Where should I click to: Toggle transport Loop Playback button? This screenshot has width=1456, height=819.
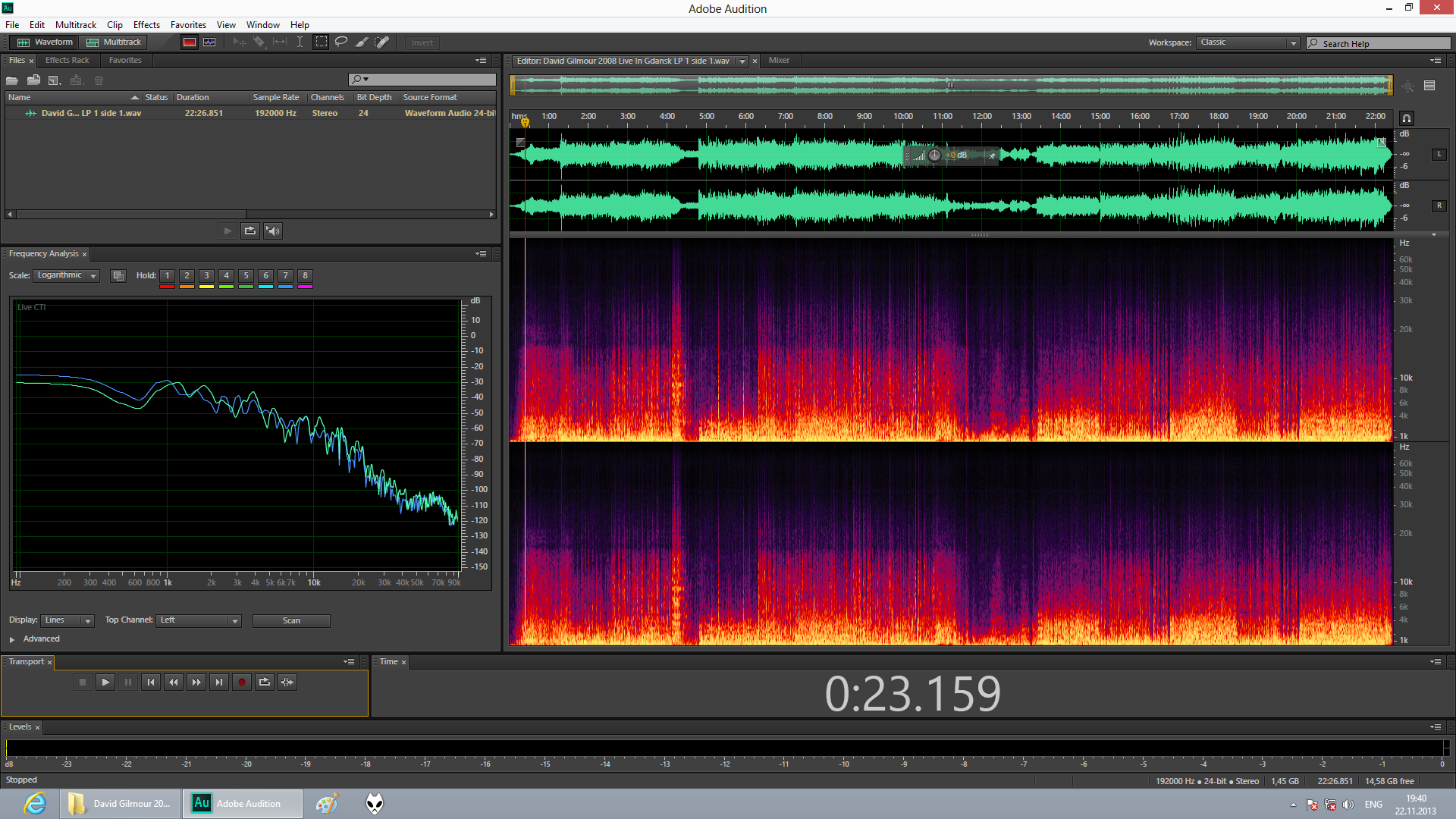click(265, 682)
